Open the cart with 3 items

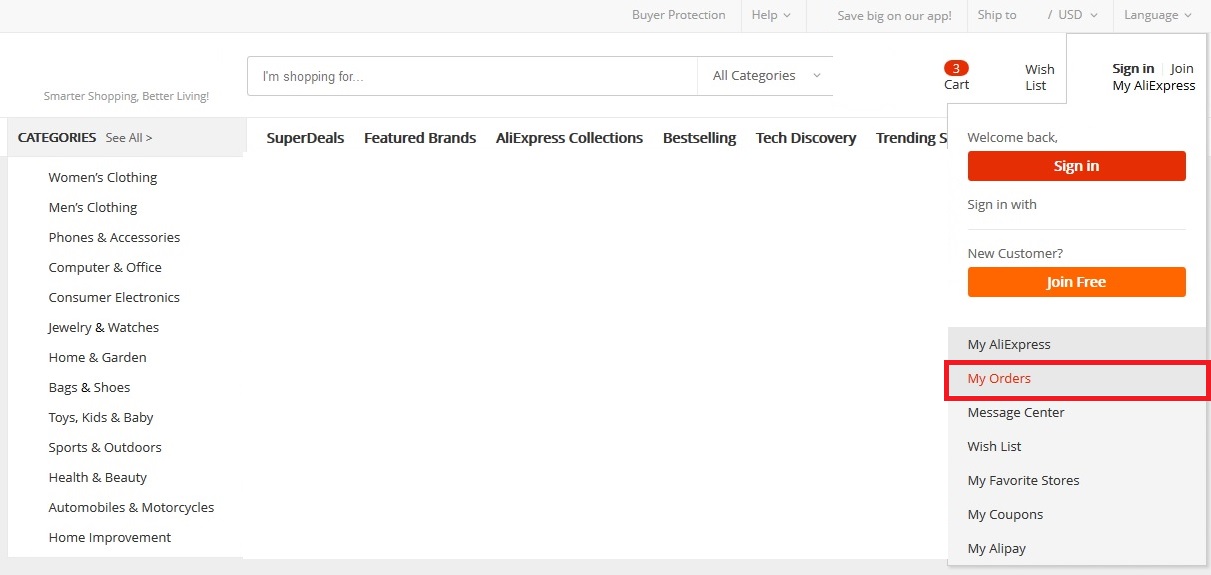click(956, 76)
